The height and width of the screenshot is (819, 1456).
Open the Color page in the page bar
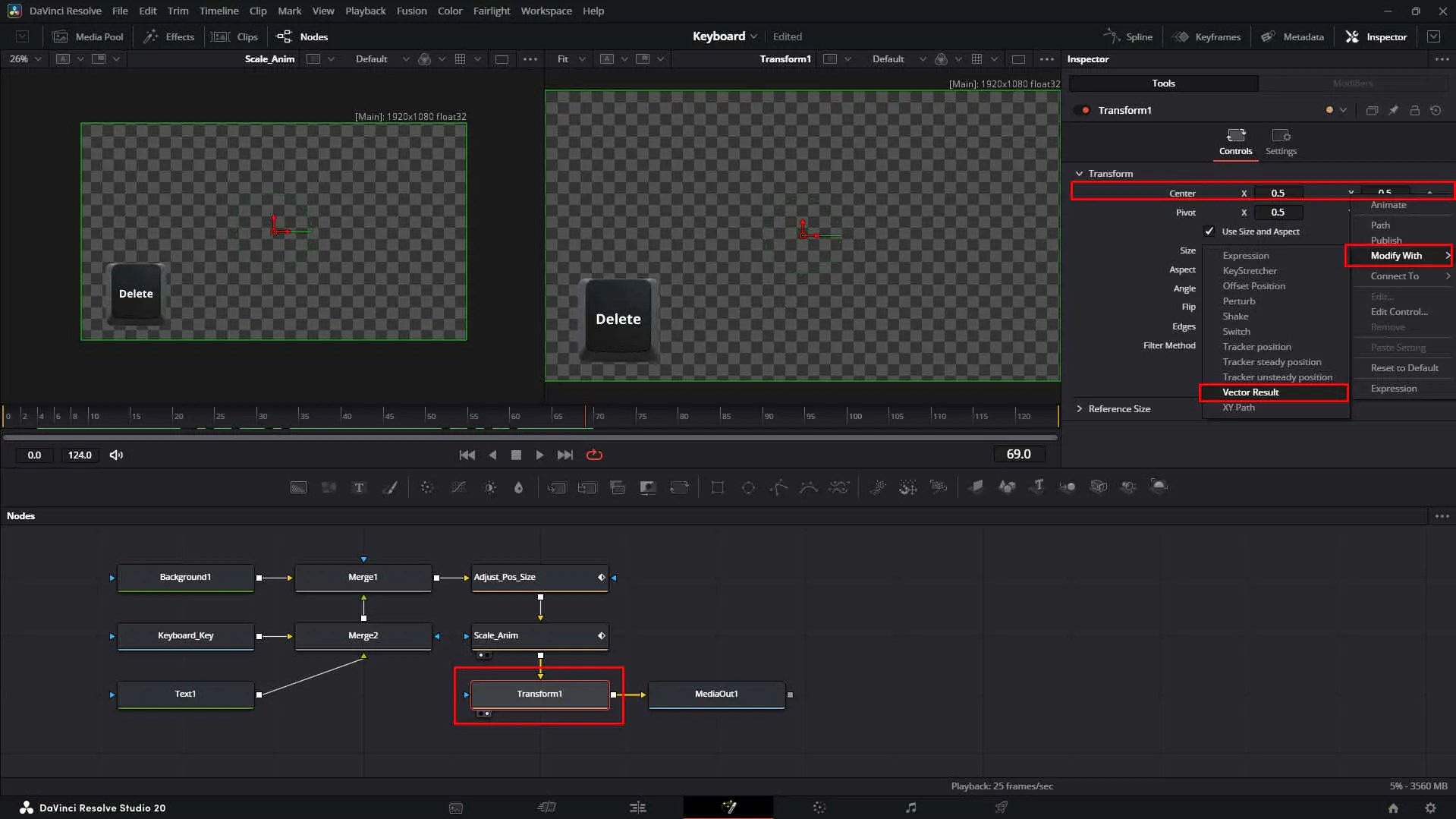(x=819, y=808)
